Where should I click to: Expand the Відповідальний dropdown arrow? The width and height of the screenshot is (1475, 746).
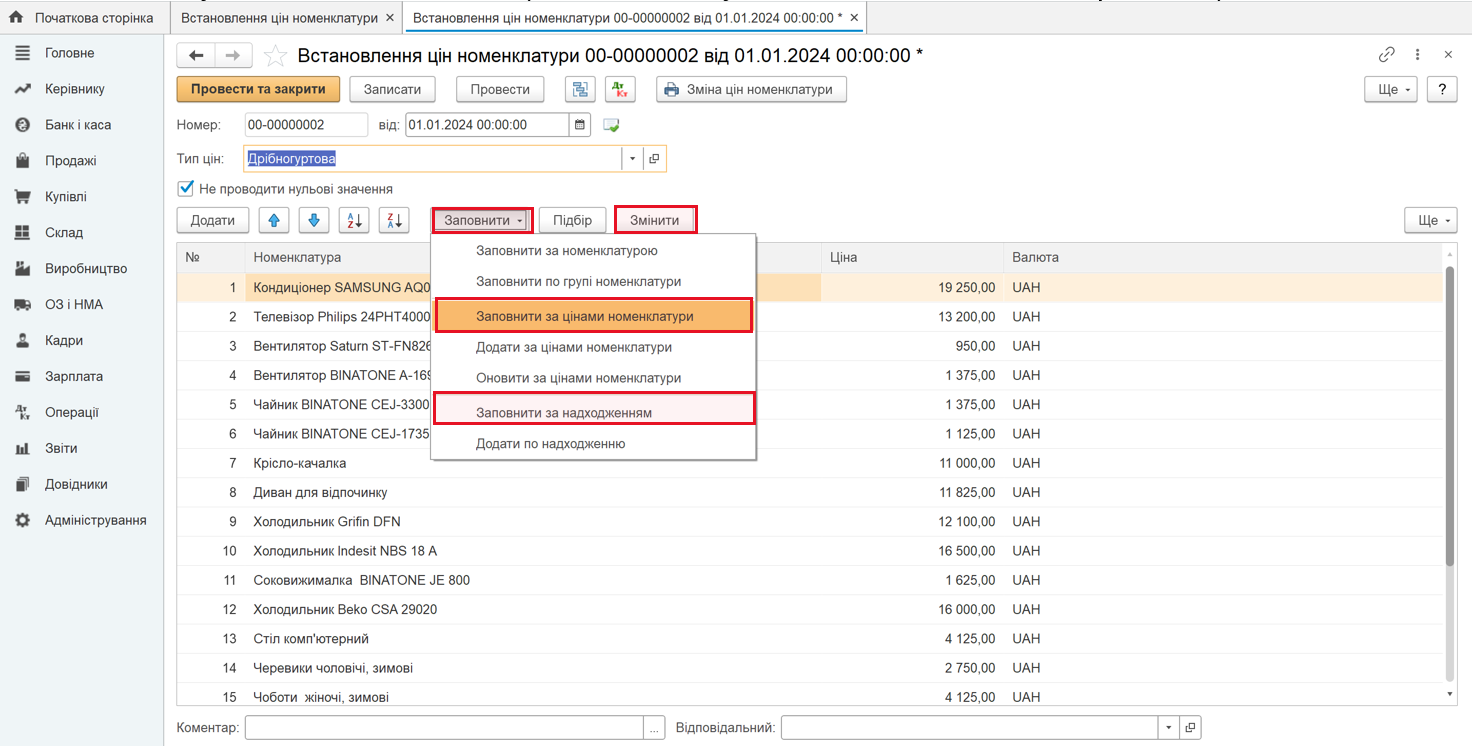(1169, 728)
